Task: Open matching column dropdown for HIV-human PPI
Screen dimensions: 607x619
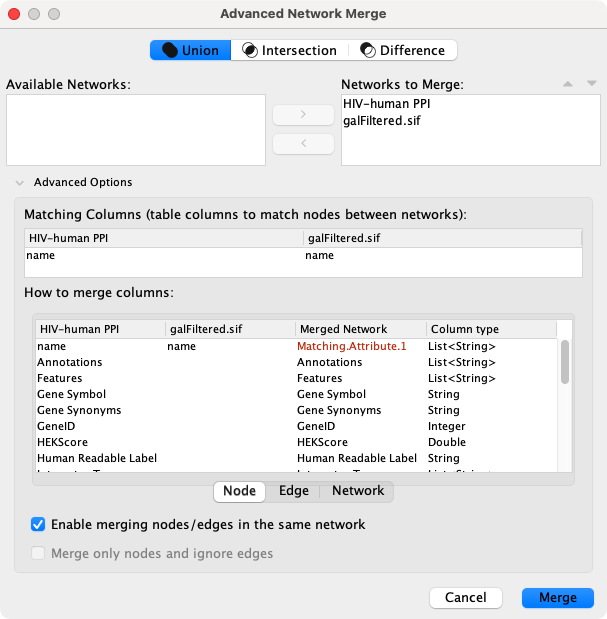Action: coord(164,255)
